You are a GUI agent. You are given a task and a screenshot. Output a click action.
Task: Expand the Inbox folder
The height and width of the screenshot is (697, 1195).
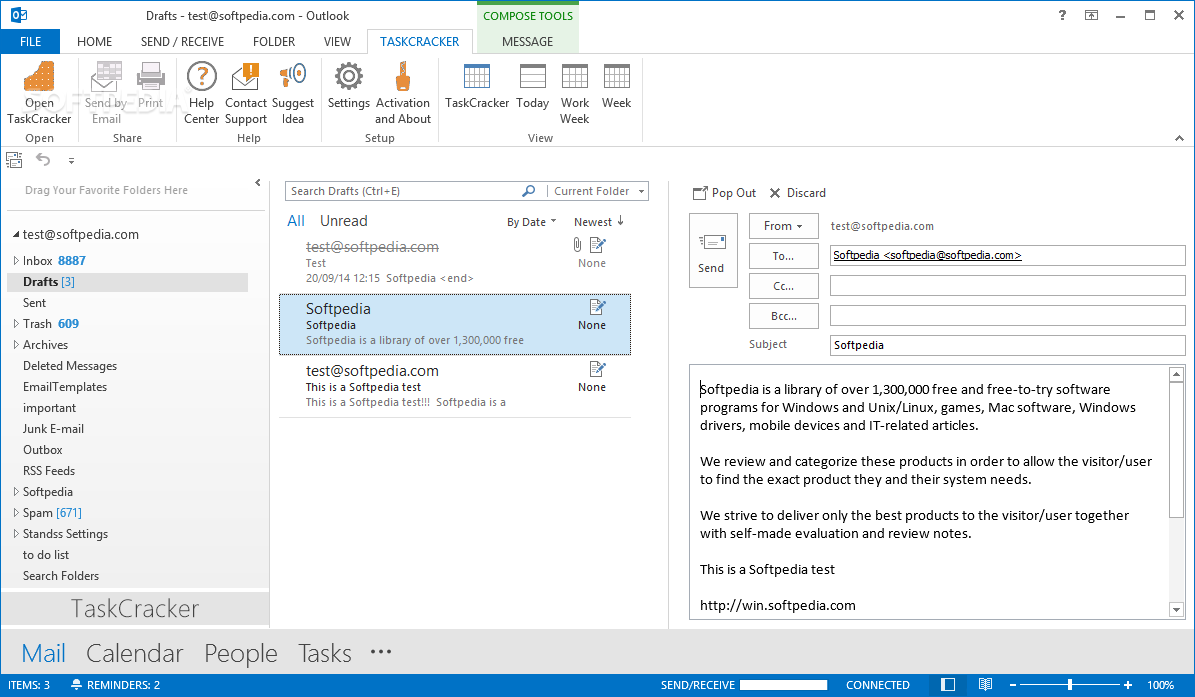click(x=16, y=261)
